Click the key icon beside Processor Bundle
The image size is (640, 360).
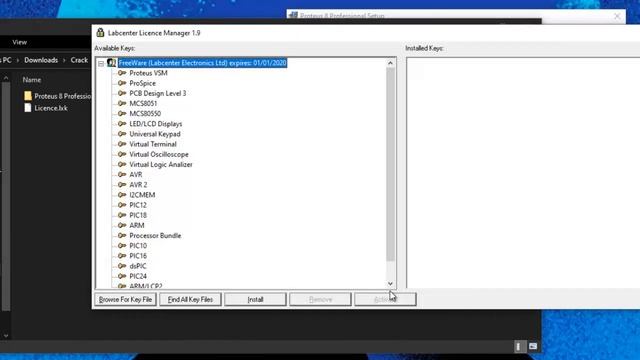tap(122, 236)
